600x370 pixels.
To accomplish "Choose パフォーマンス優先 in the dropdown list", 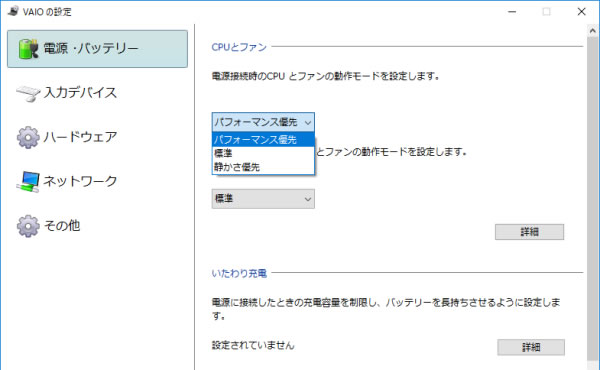I will click(x=263, y=140).
